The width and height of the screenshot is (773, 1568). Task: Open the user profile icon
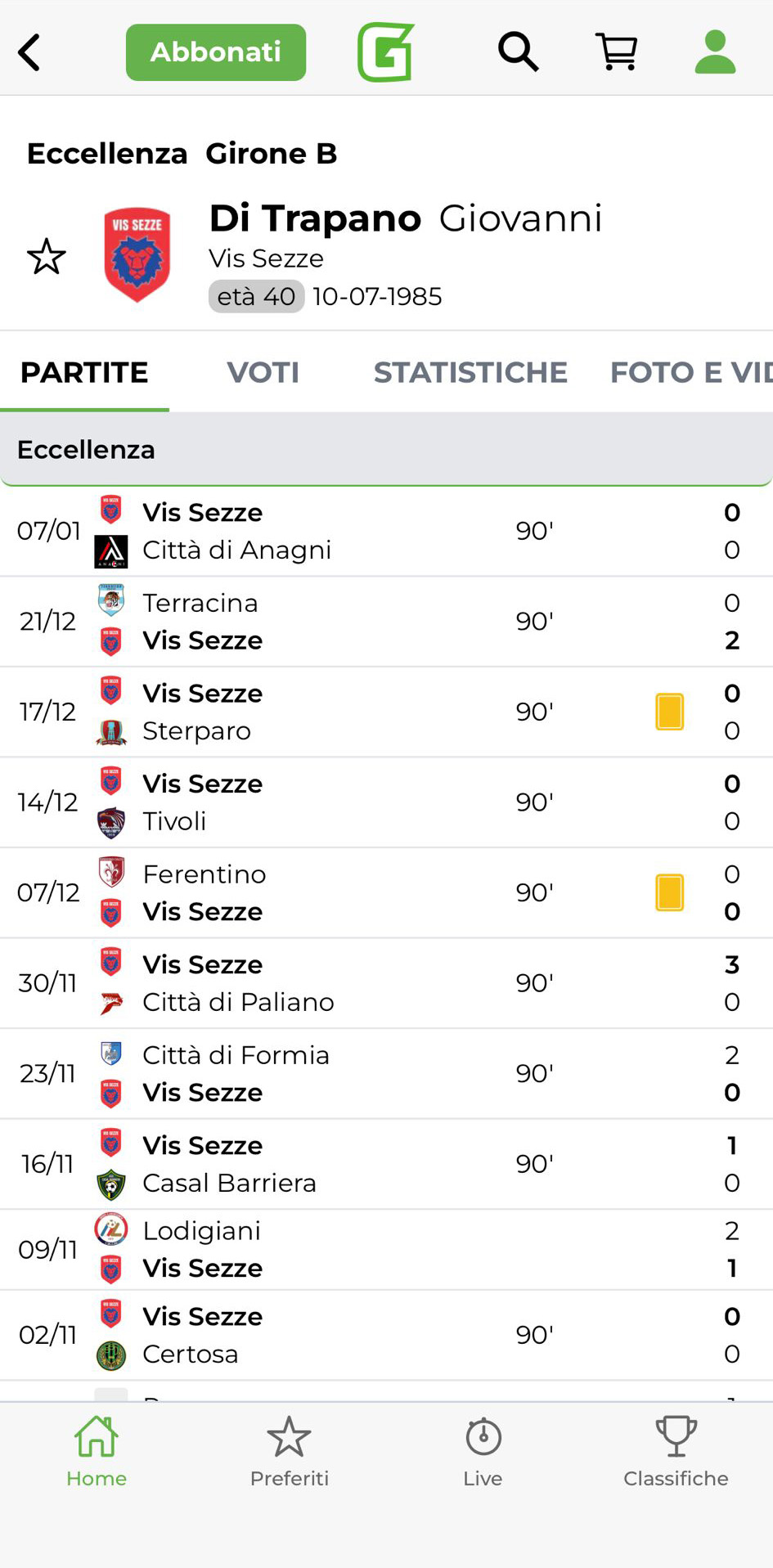coord(715,52)
